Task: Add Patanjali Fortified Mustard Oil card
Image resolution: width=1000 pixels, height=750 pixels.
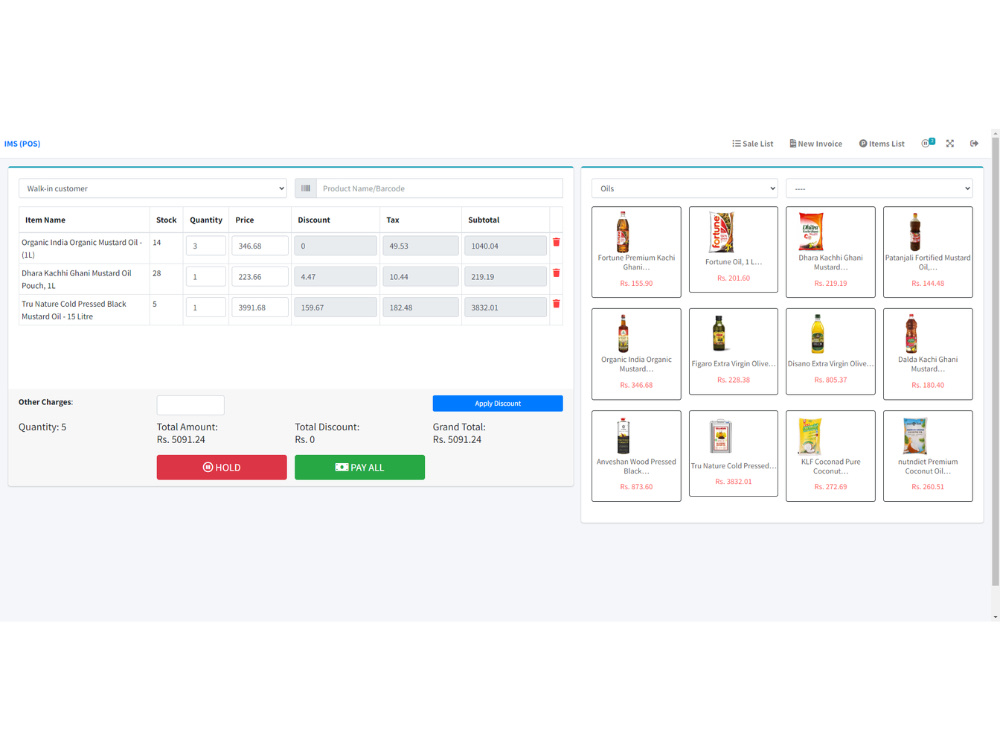Action: click(928, 251)
